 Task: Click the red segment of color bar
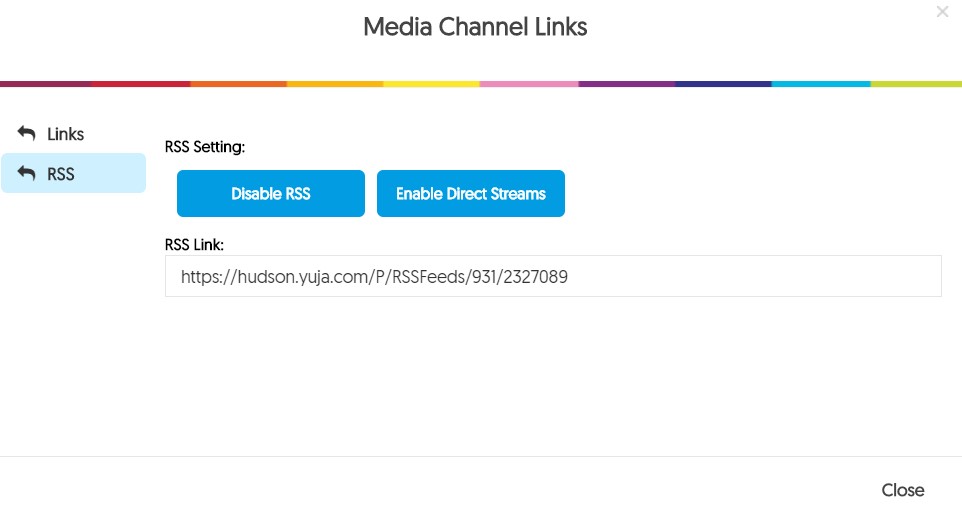pyautogui.click(x=140, y=83)
